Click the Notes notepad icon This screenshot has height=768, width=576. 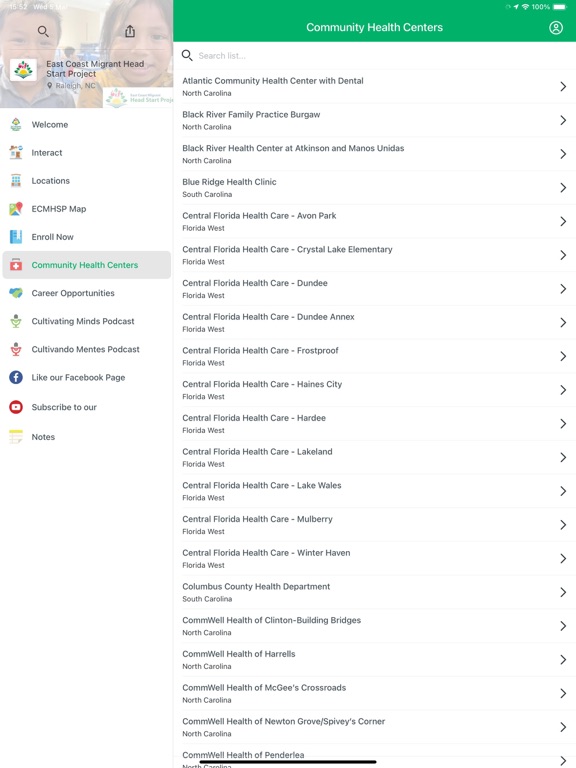coord(16,436)
